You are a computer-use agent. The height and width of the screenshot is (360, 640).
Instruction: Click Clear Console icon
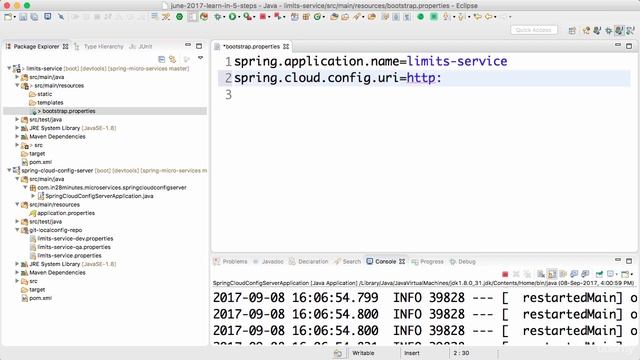click(x=540, y=274)
